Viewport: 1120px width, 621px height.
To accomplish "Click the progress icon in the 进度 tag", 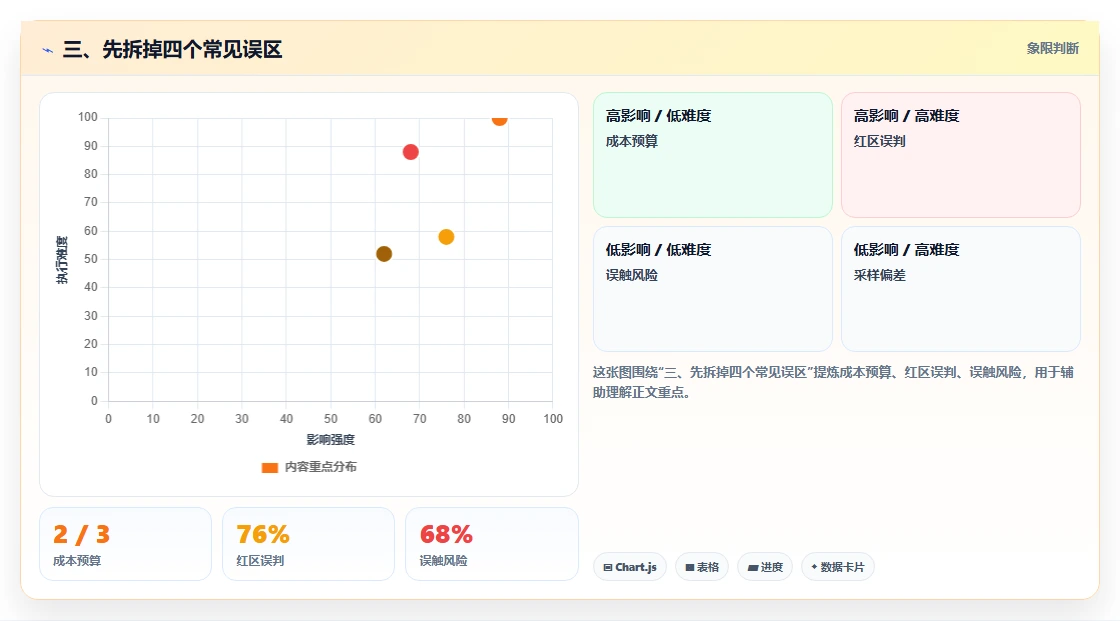I will click(753, 567).
